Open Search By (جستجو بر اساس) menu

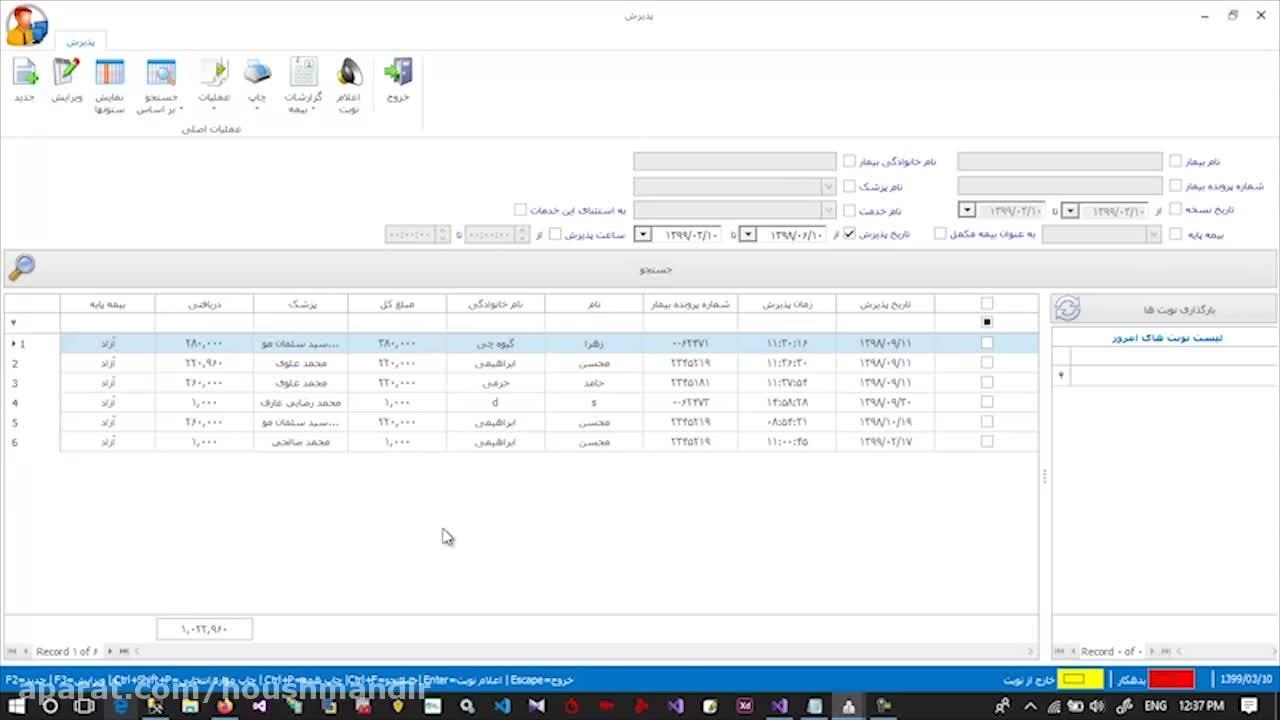160,84
